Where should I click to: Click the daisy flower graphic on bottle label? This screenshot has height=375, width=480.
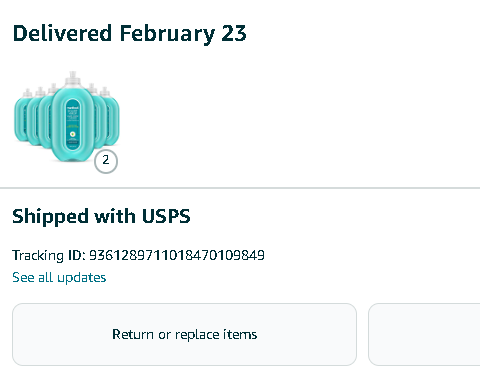pyautogui.click(x=73, y=134)
